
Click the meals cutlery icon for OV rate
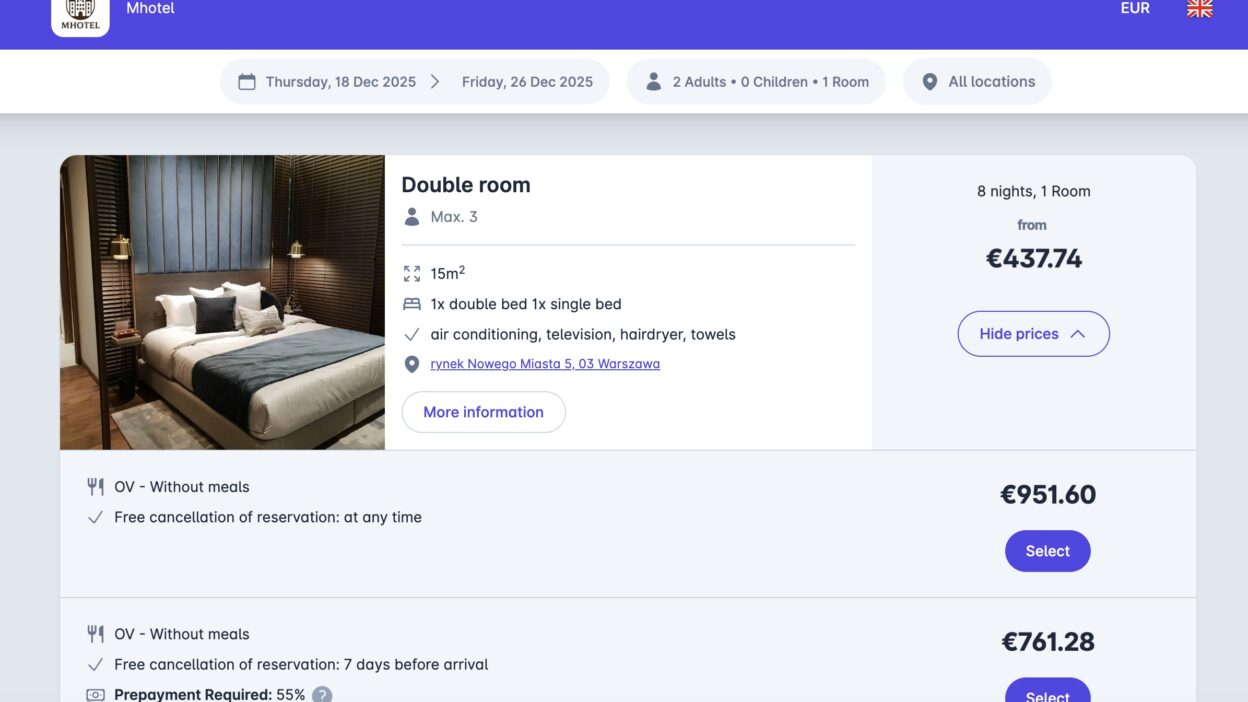pos(95,486)
